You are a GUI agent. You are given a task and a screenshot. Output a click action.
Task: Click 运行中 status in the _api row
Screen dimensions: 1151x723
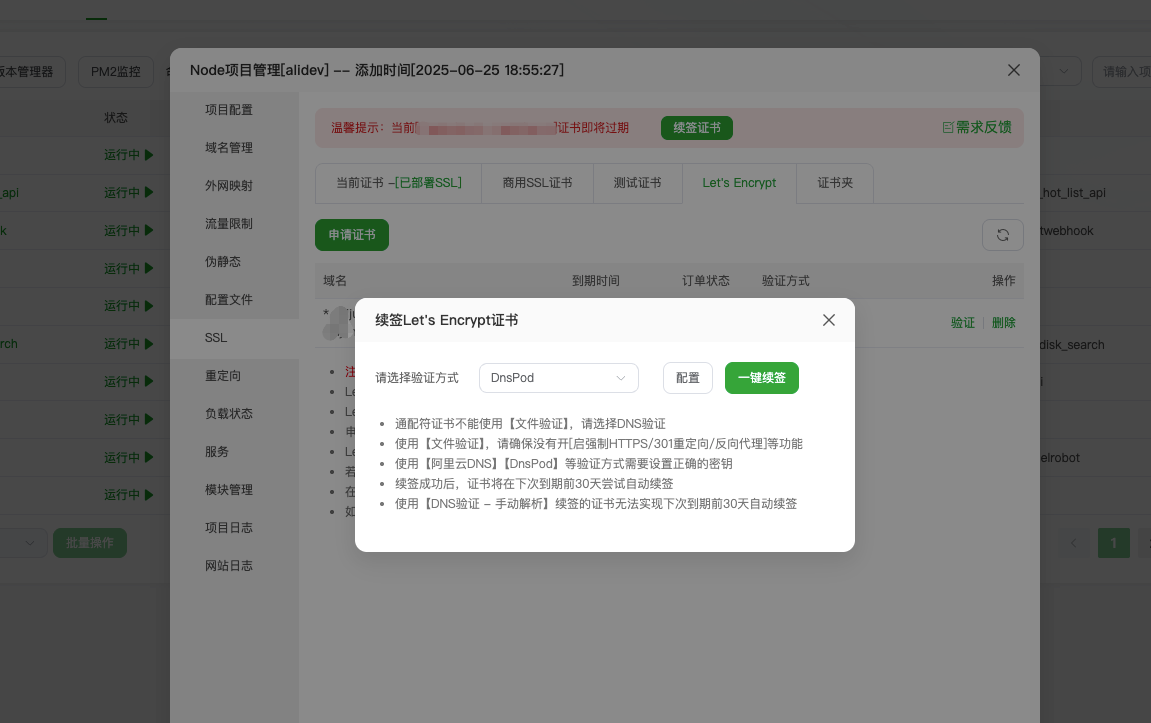click(128, 192)
